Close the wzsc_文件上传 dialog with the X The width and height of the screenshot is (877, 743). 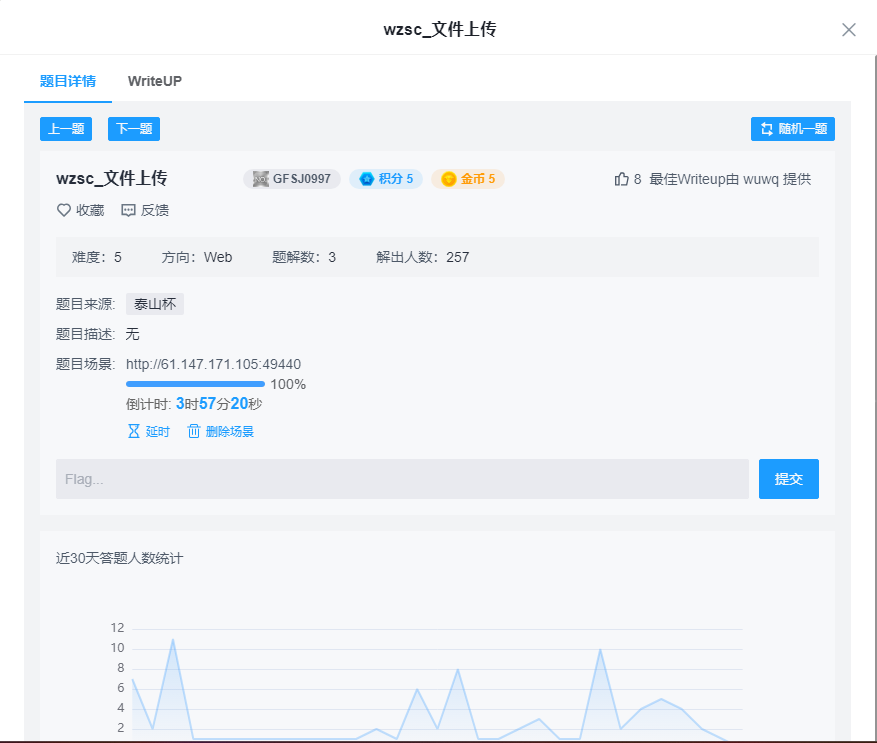click(849, 30)
